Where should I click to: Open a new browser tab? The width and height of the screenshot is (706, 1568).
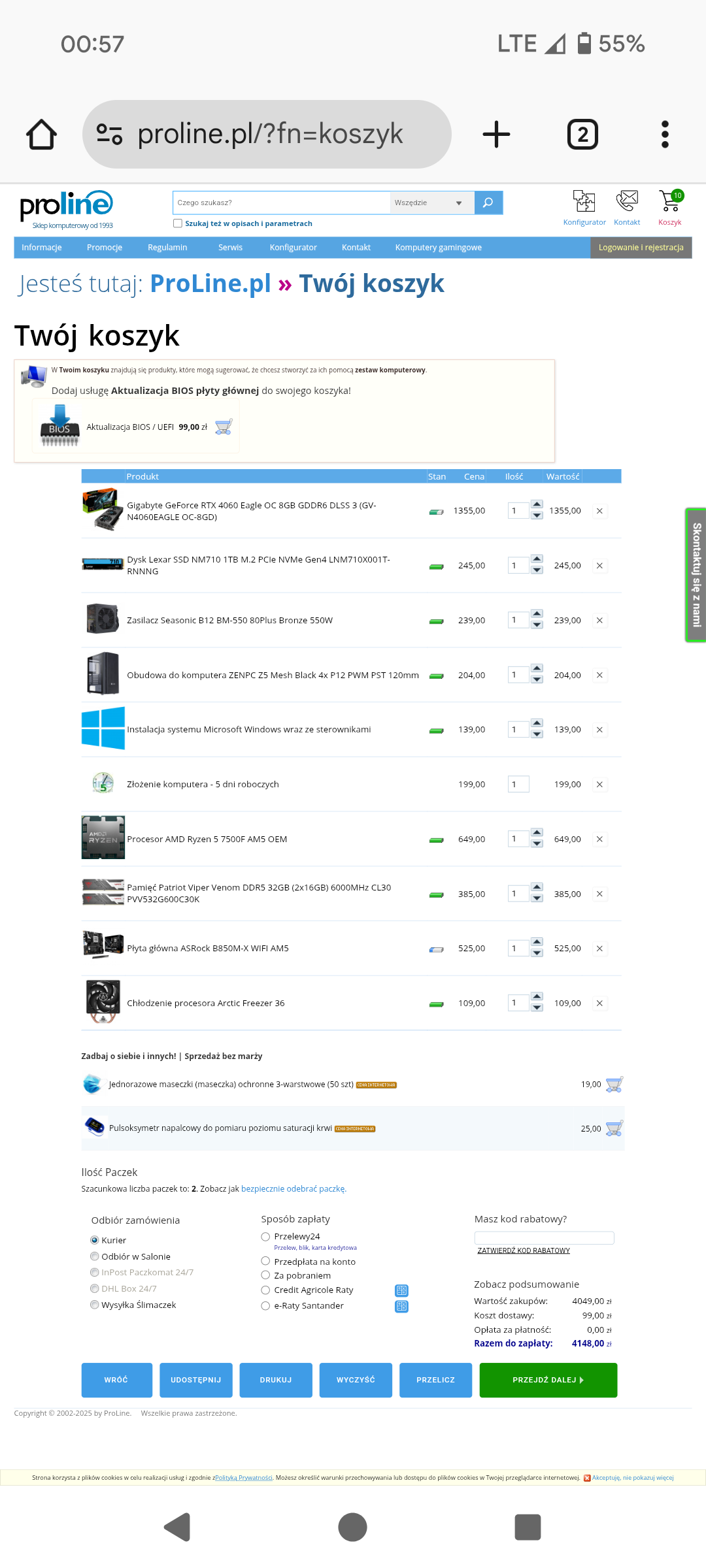(496, 135)
